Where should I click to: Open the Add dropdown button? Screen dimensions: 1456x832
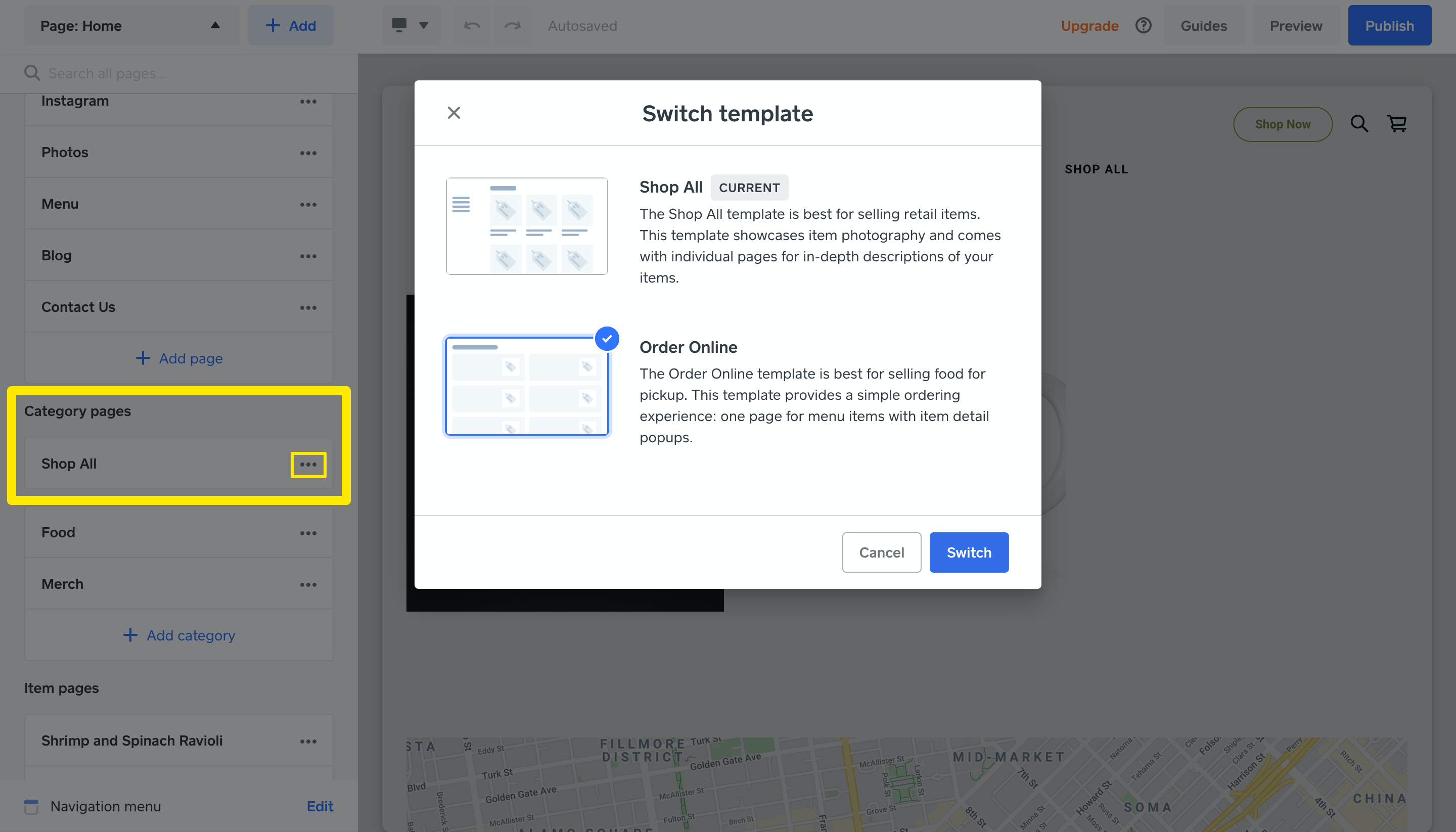[290, 25]
